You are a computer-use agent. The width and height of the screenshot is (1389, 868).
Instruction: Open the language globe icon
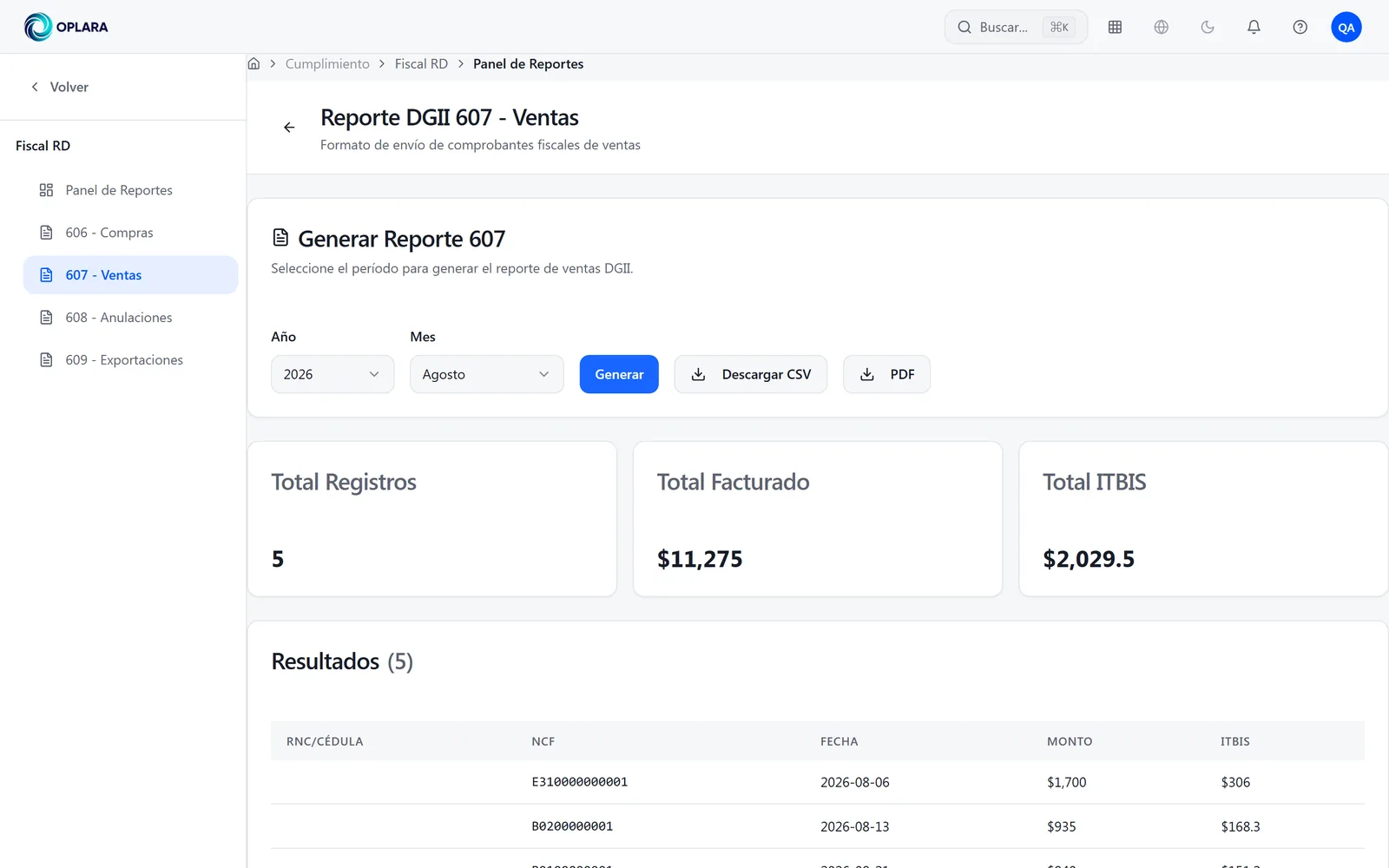coord(1161,27)
